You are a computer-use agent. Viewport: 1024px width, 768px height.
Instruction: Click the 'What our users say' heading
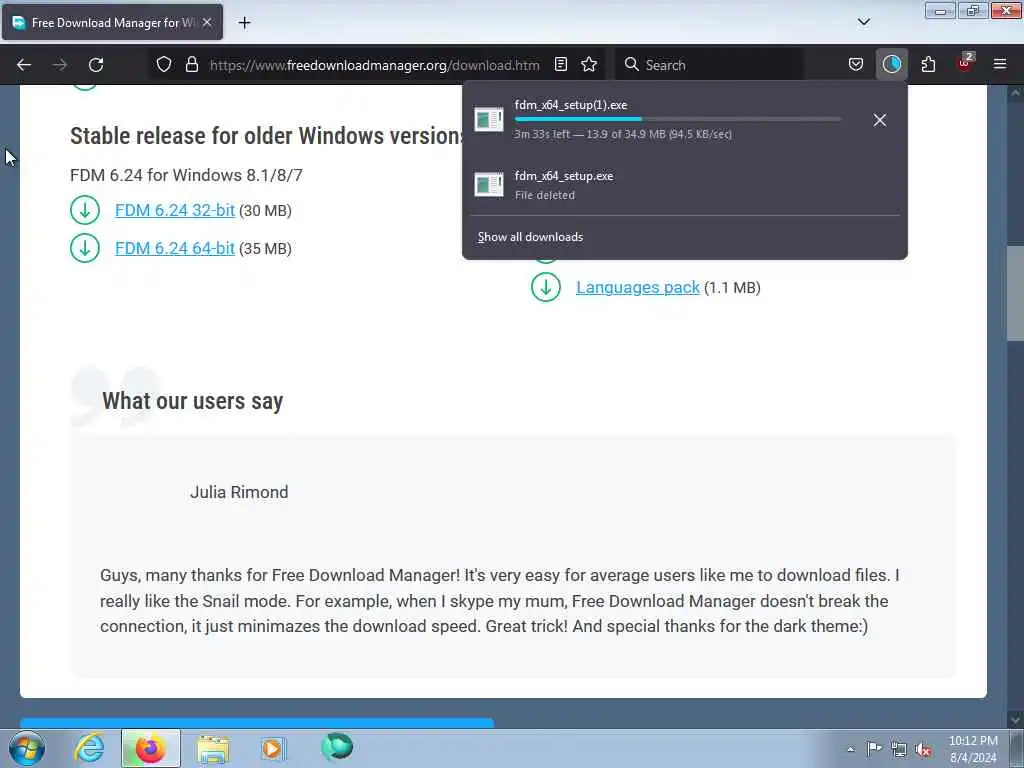tap(193, 400)
